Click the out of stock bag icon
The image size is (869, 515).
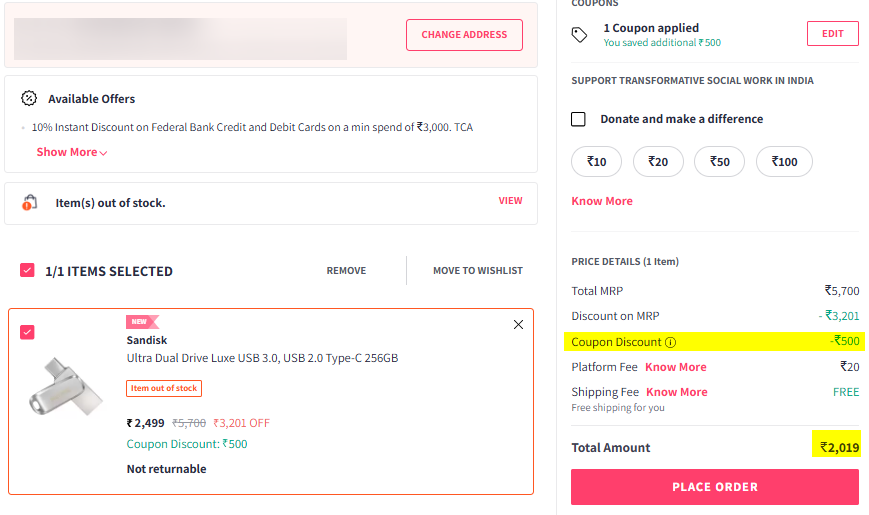coord(29,202)
